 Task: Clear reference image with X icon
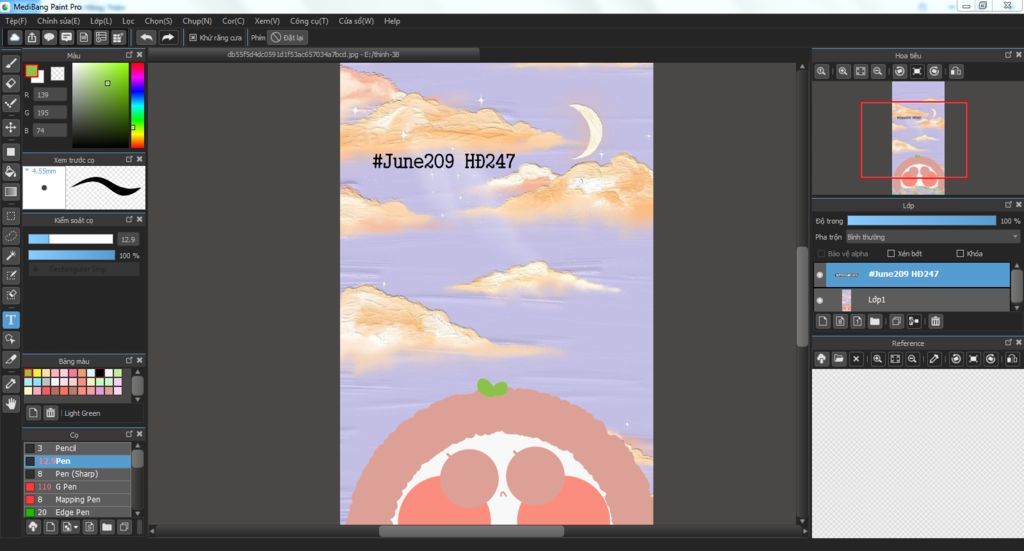856,359
